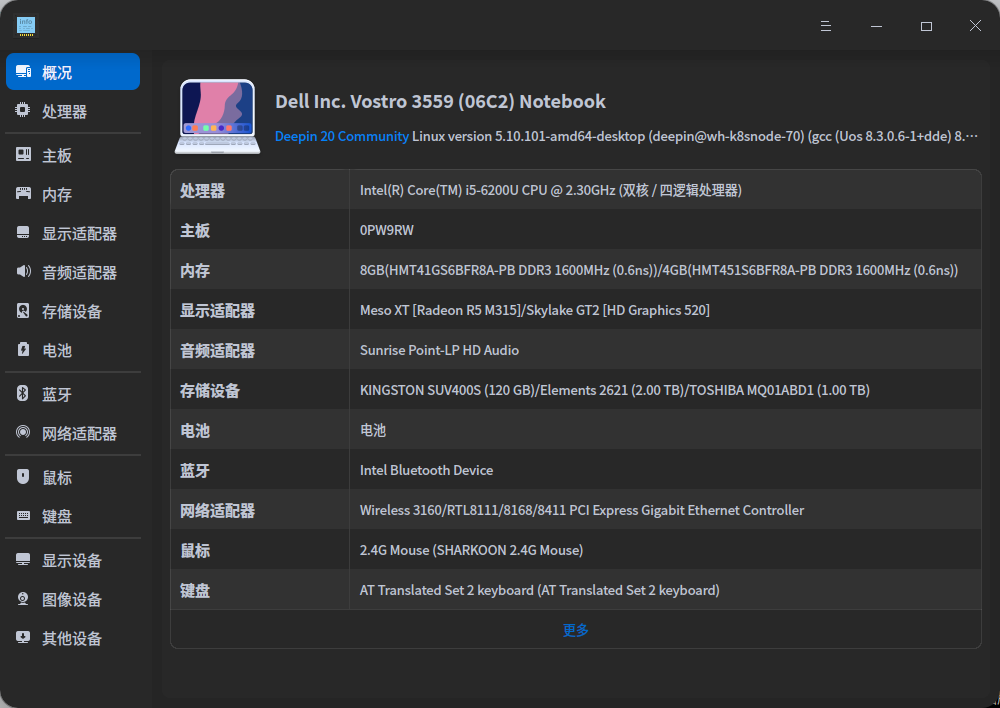Screen dimensions: 1000x708
Task: Open 电池 battery in the sidebar
Action: click(x=73, y=350)
